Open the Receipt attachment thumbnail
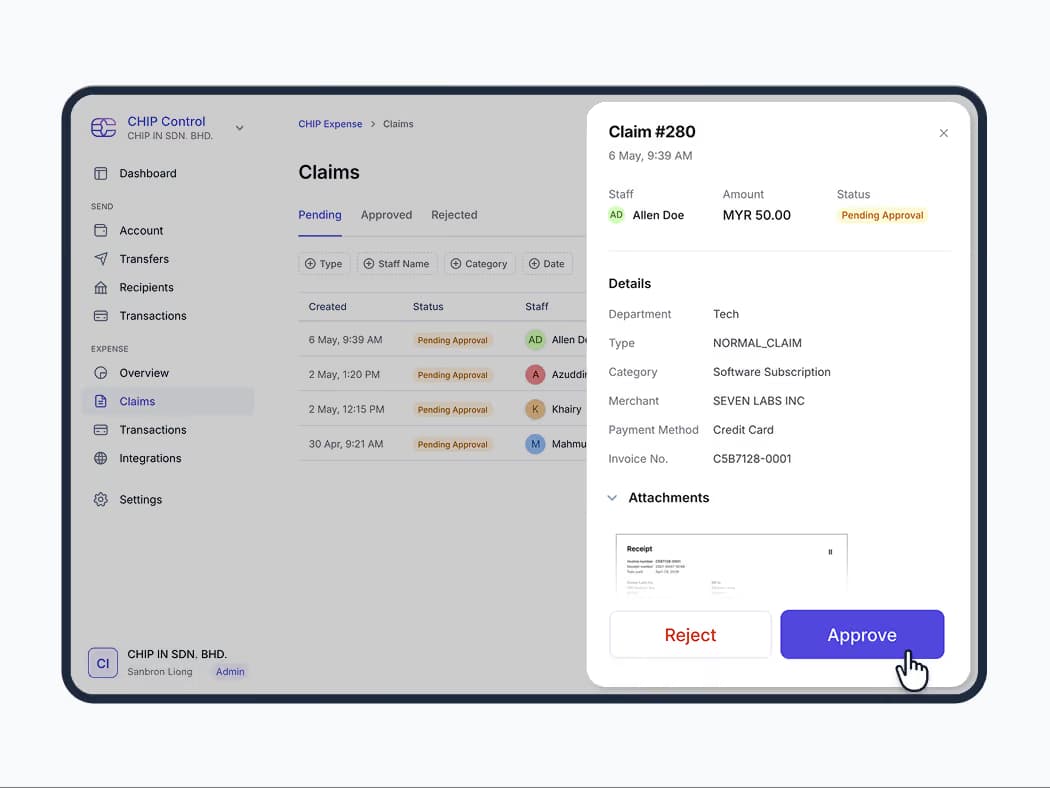 [x=731, y=562]
